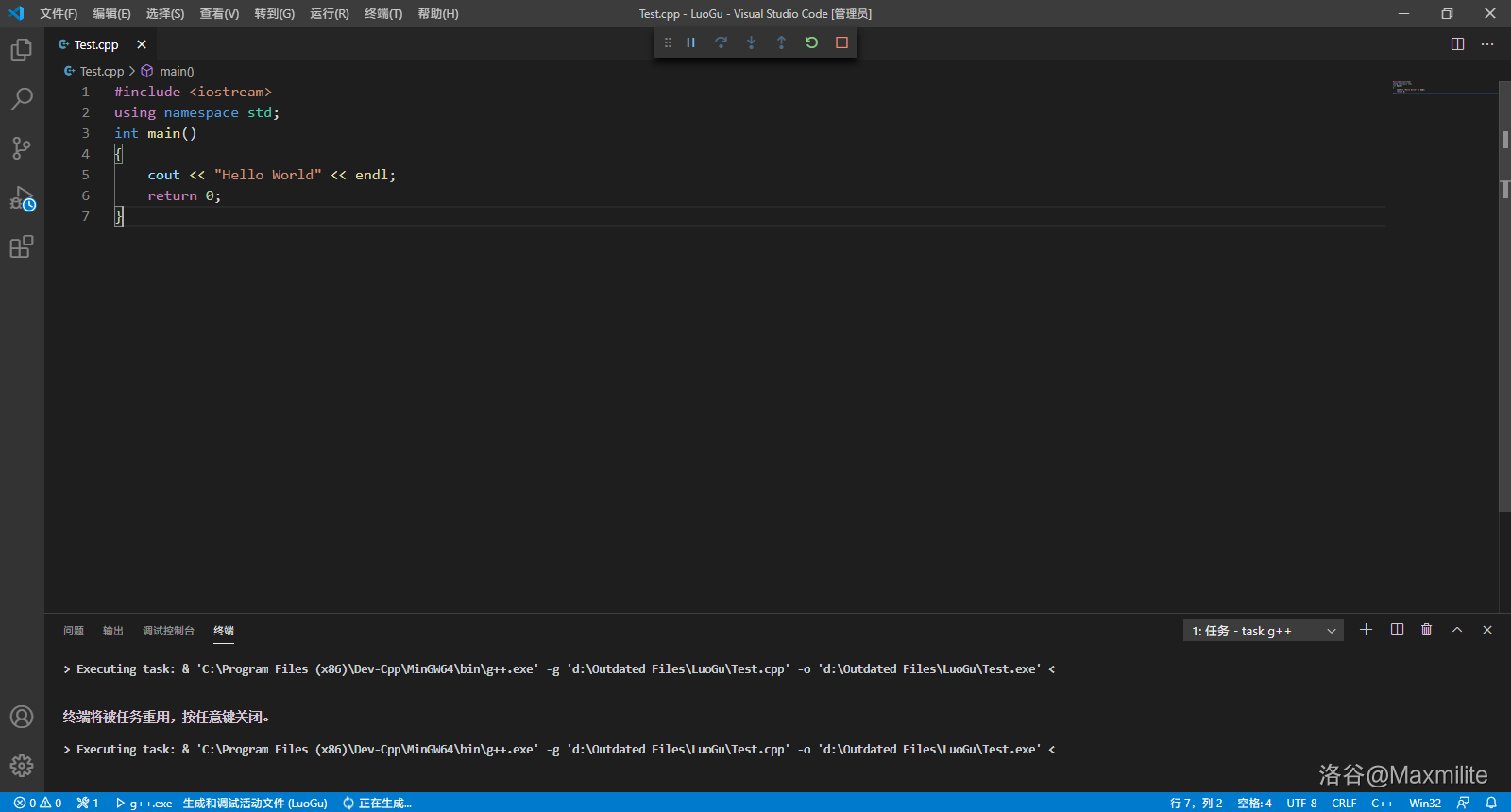Click the Step Over debug button

coord(721,42)
